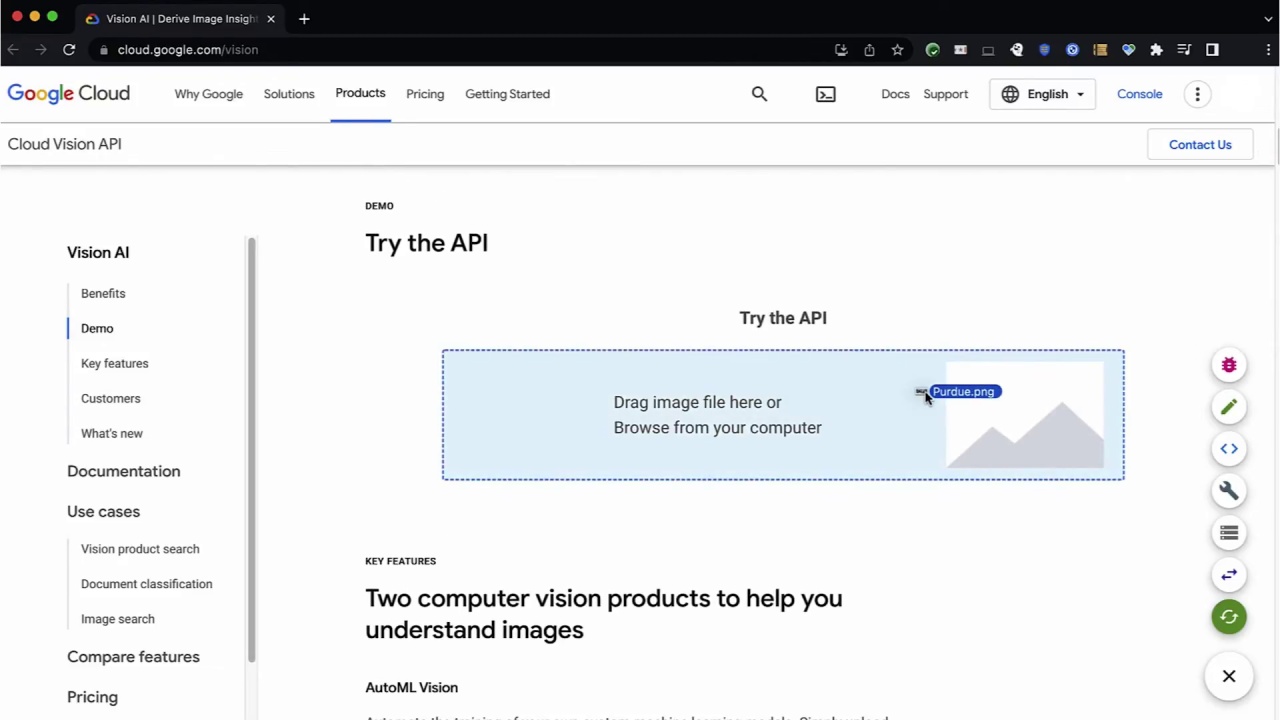Click the wrench tools icon

pos(1229,490)
